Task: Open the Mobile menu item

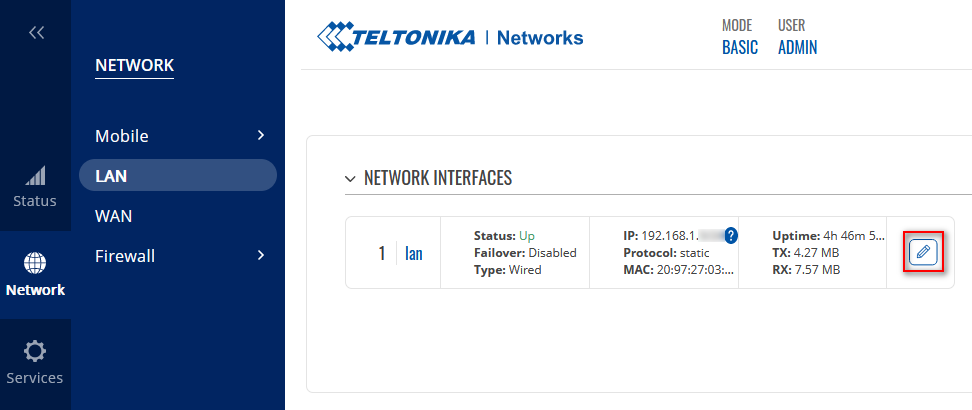Action: point(122,135)
